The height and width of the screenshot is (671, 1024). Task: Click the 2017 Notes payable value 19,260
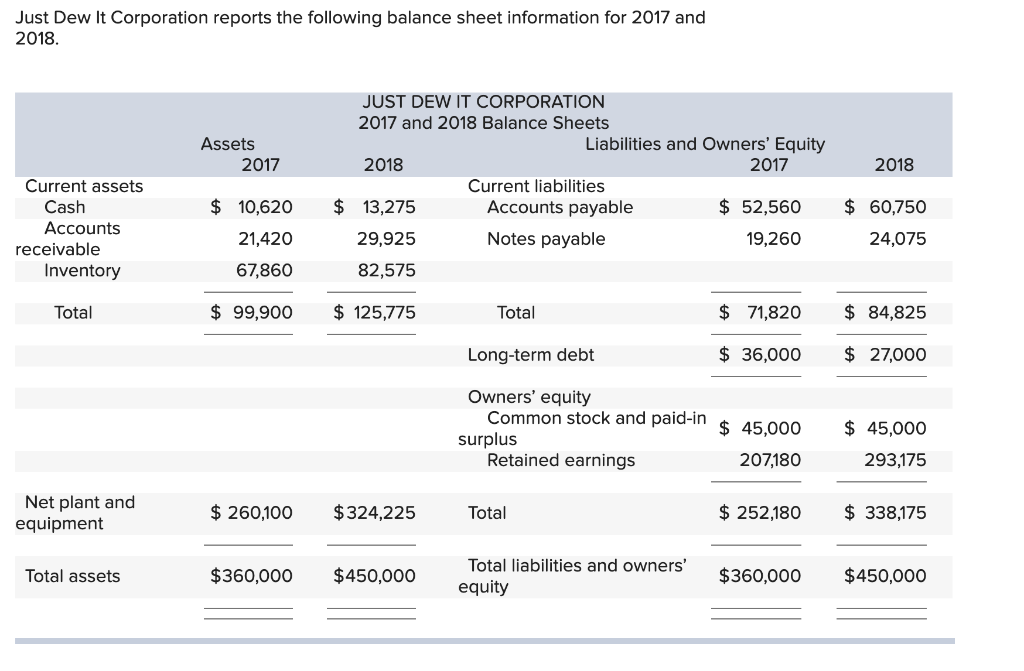(x=773, y=238)
